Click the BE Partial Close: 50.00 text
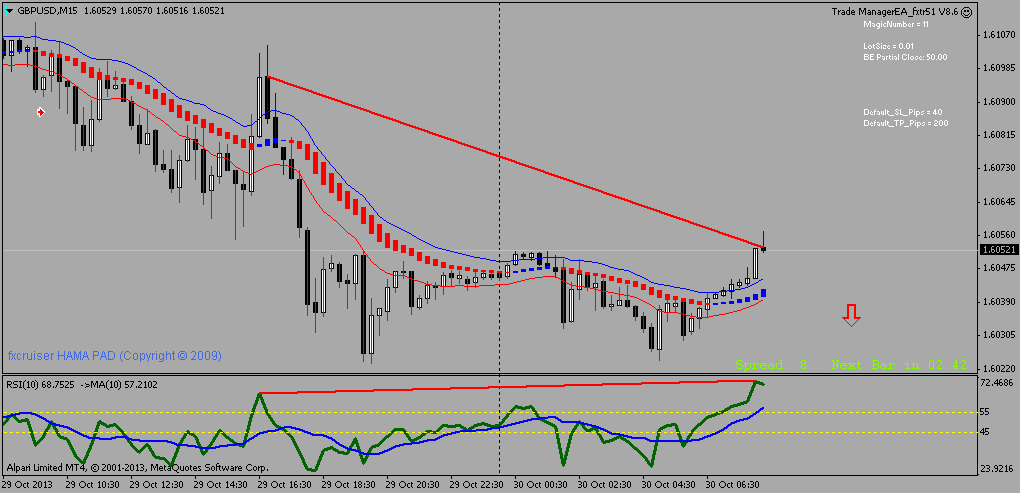This screenshot has width=1020, height=493. tap(905, 57)
